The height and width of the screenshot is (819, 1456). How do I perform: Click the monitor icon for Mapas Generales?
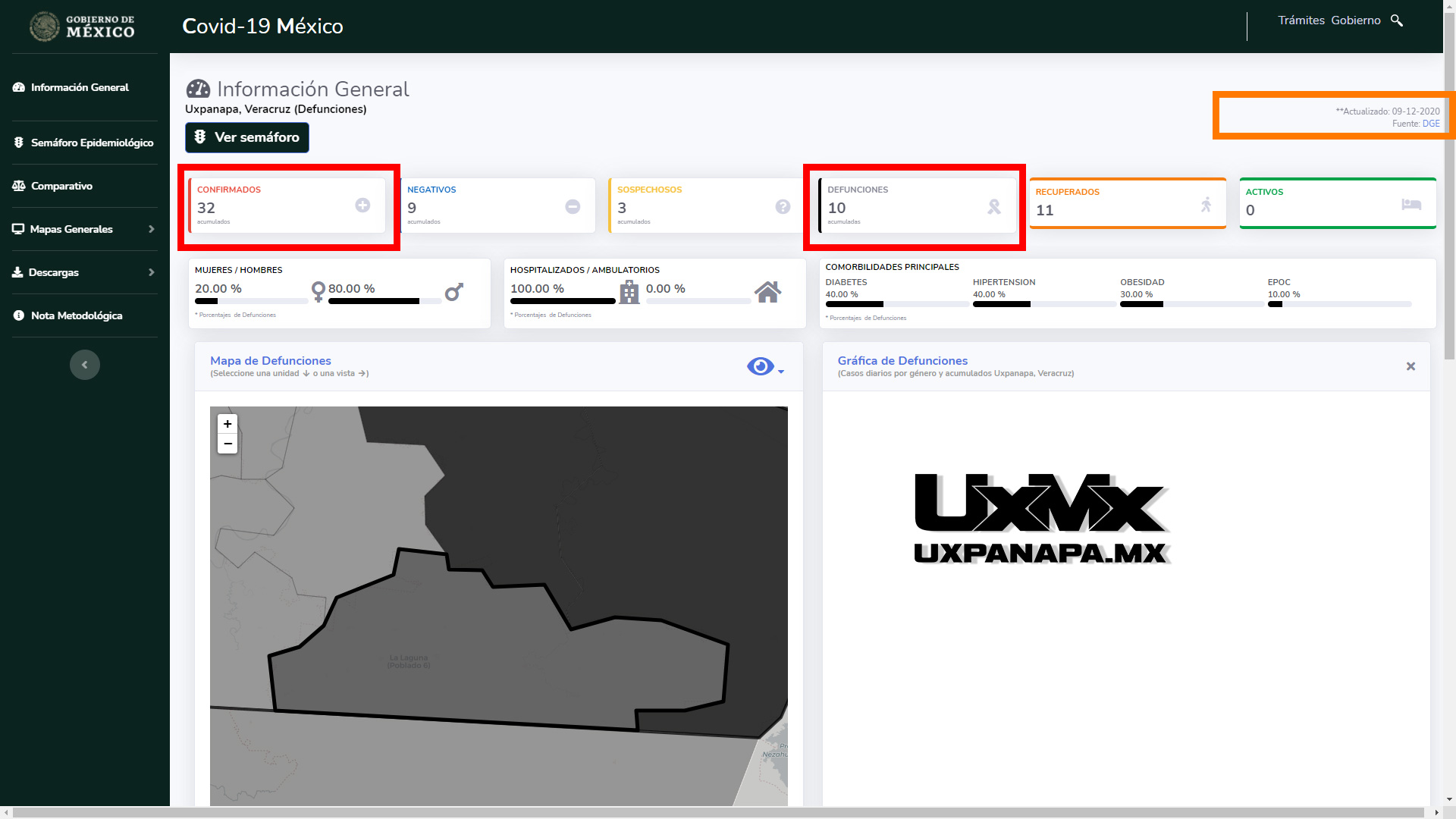[18, 229]
